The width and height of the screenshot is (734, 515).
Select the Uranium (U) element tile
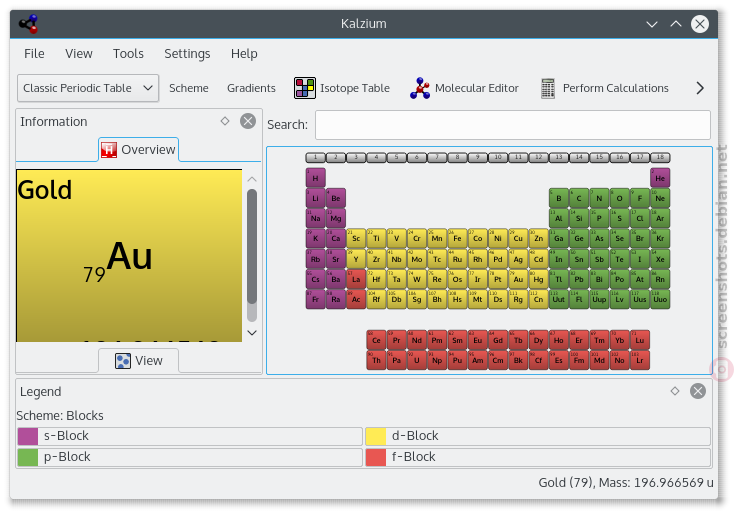coord(417,360)
